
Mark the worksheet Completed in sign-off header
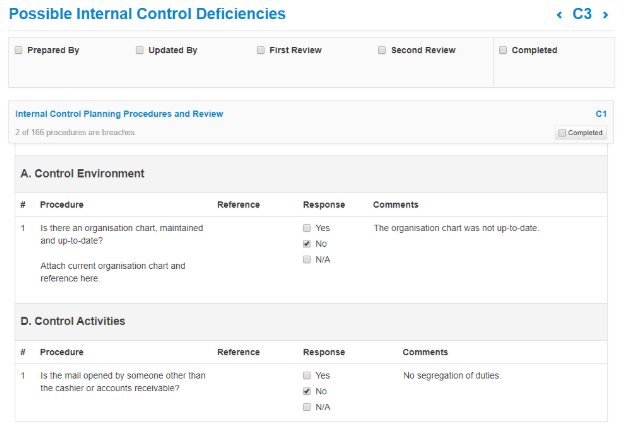[503, 50]
